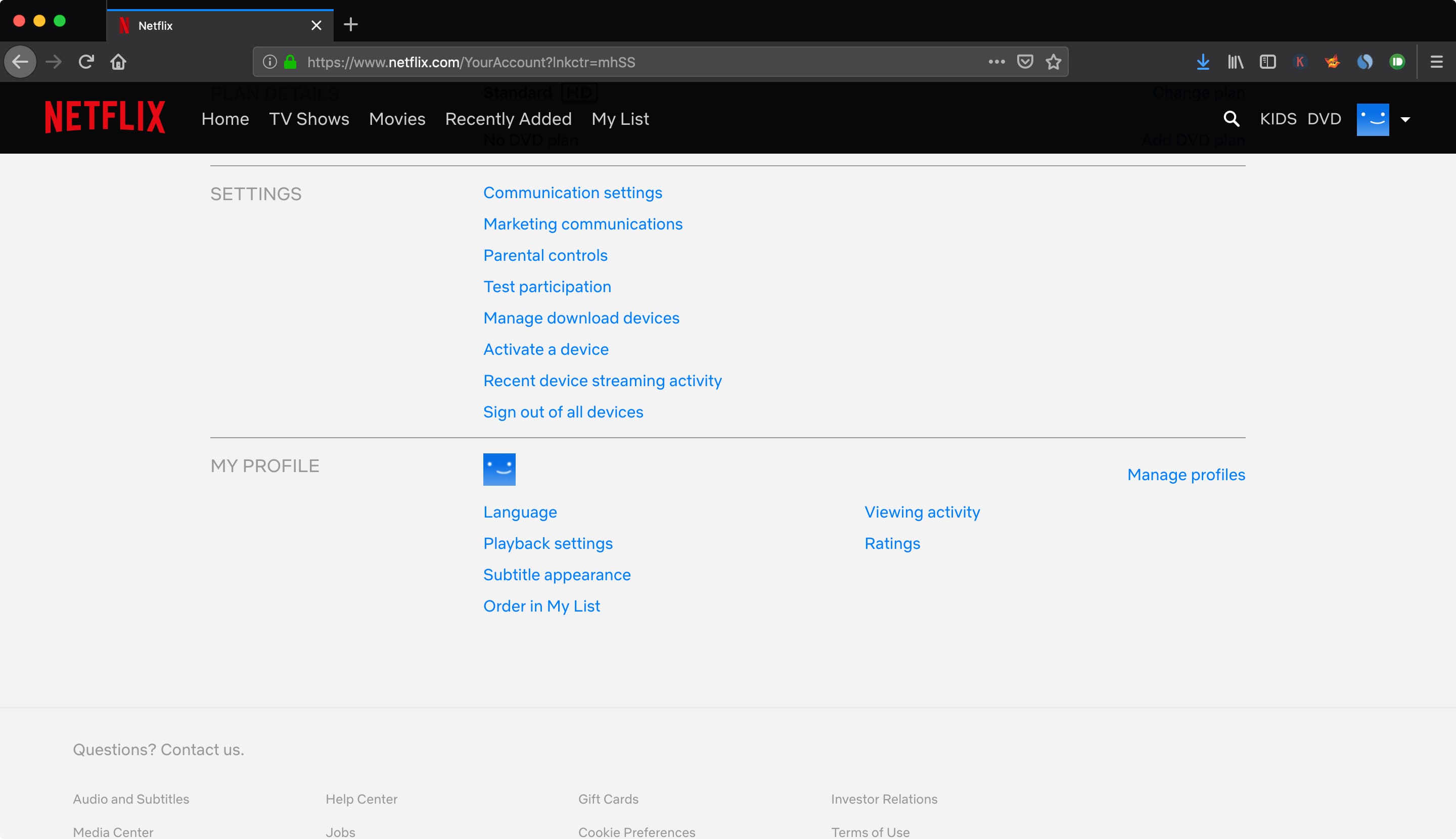Open Marketing communications
This screenshot has width=1456, height=839.
coord(583,224)
